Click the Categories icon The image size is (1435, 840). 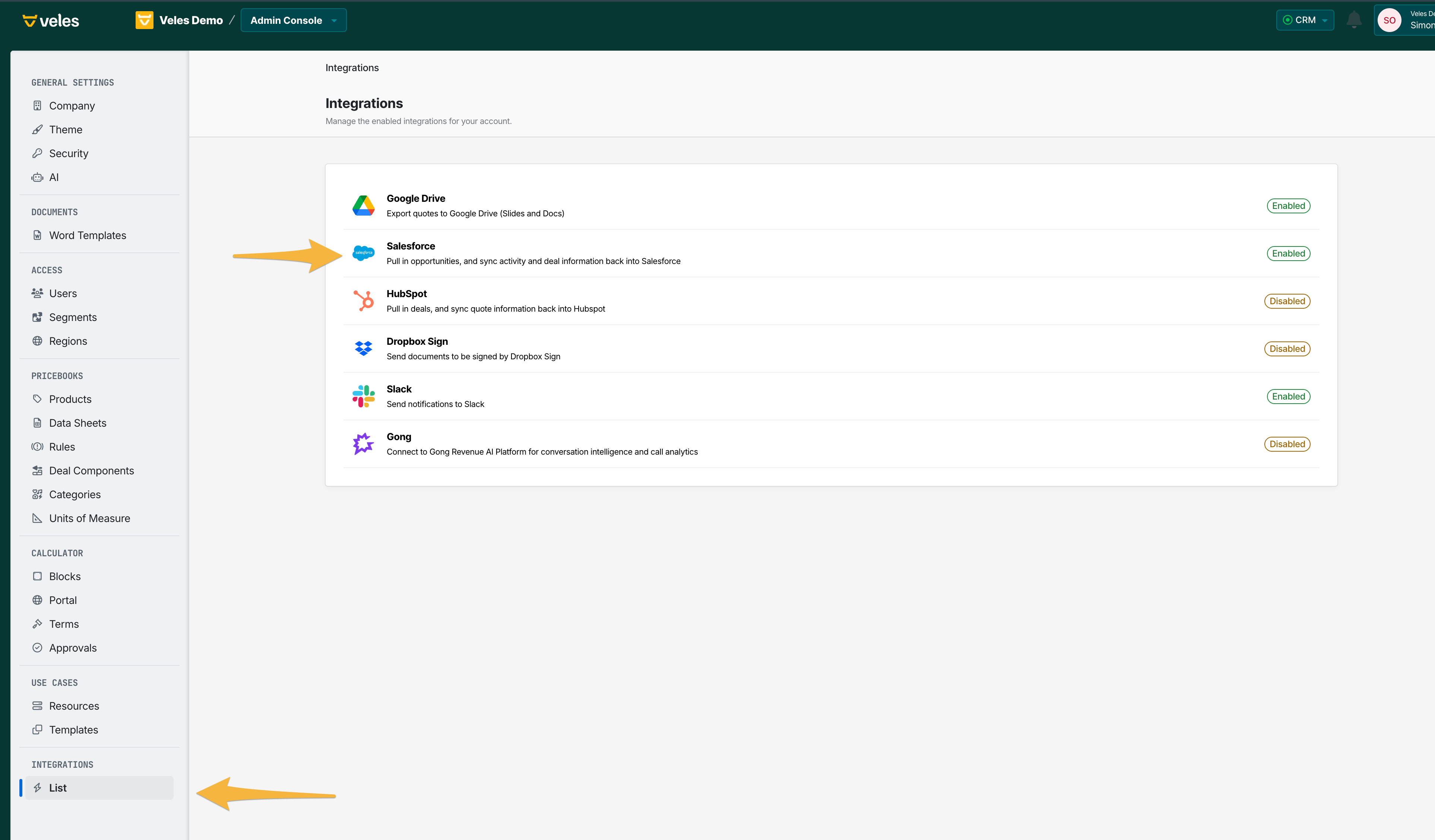tap(38, 494)
